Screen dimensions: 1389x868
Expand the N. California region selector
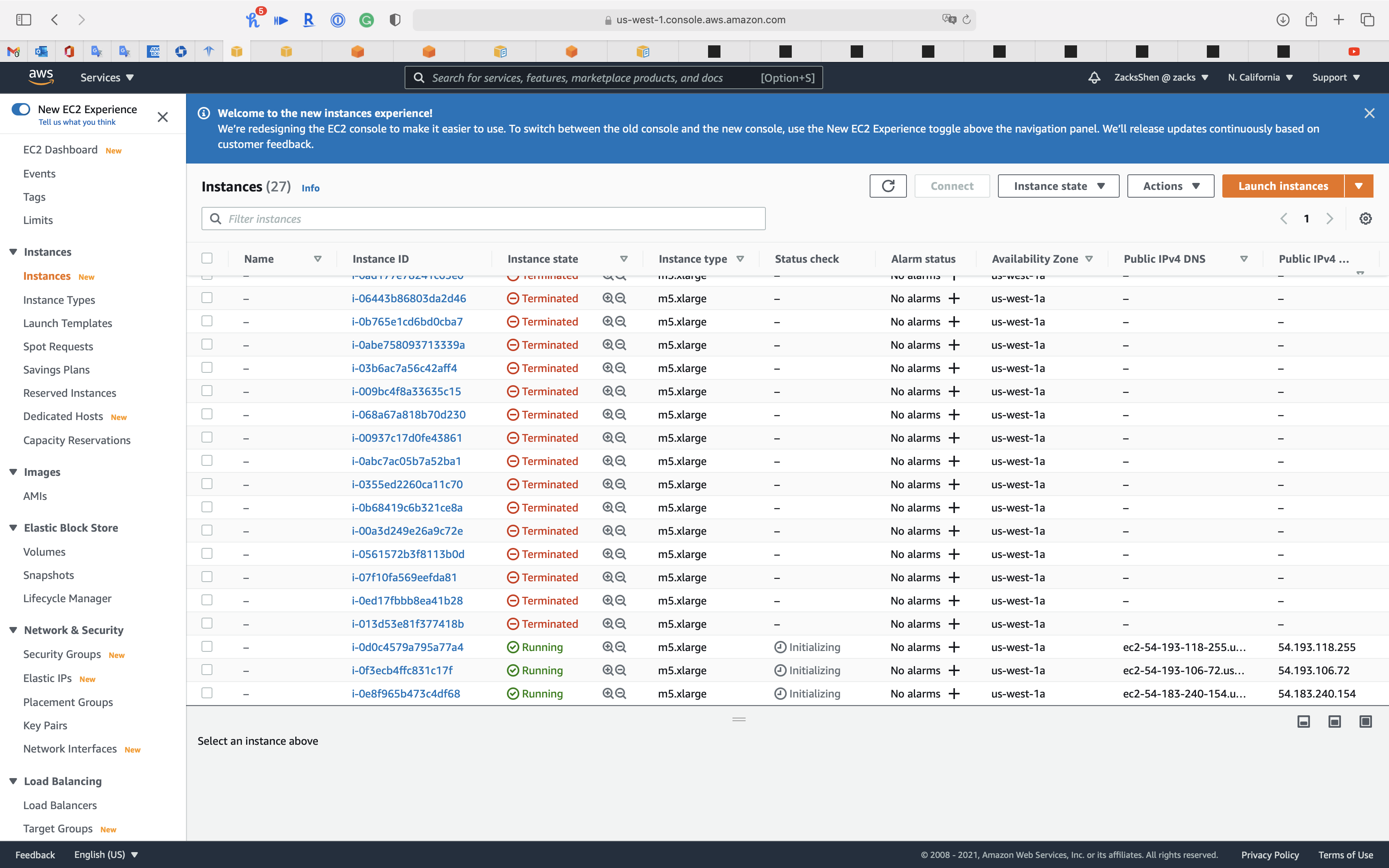[1260, 77]
